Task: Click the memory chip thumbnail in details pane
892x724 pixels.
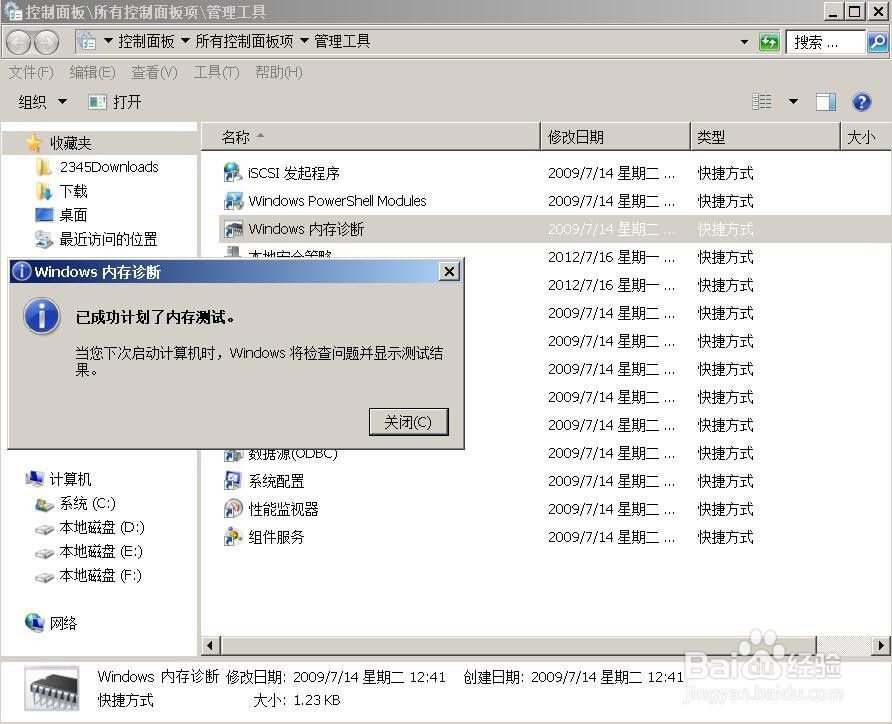Action: point(51,688)
